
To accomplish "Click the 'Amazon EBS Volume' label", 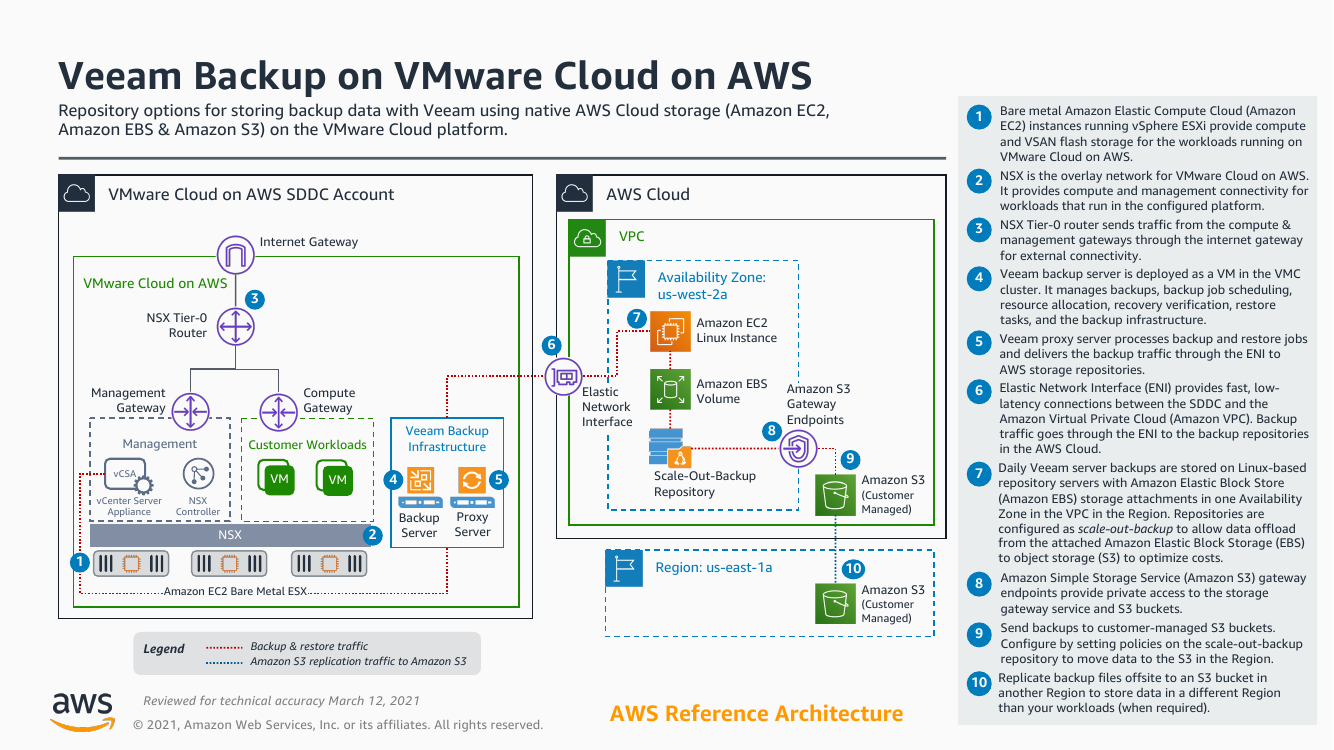I will pos(732,391).
